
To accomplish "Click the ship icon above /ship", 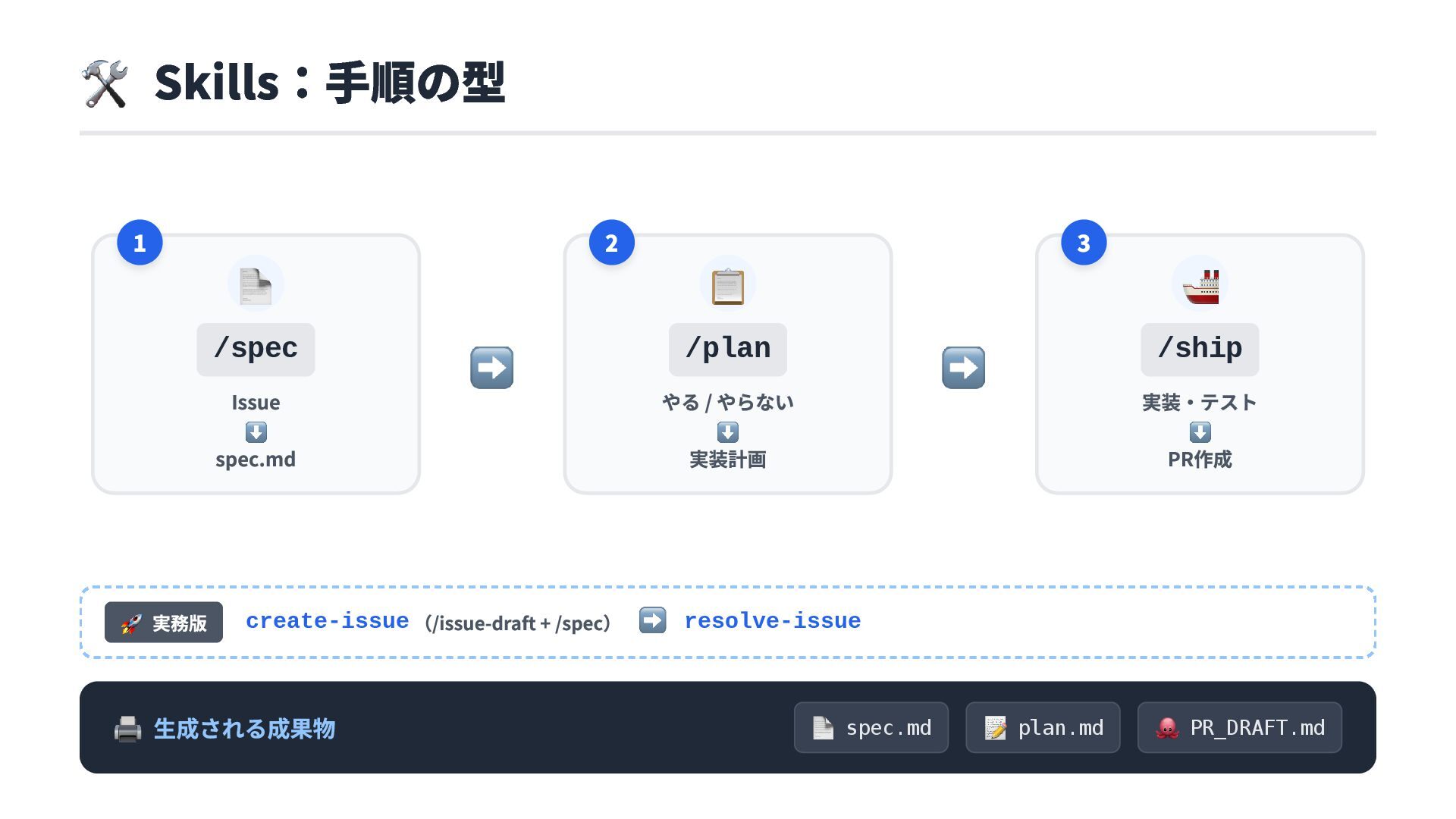I will click(1200, 285).
